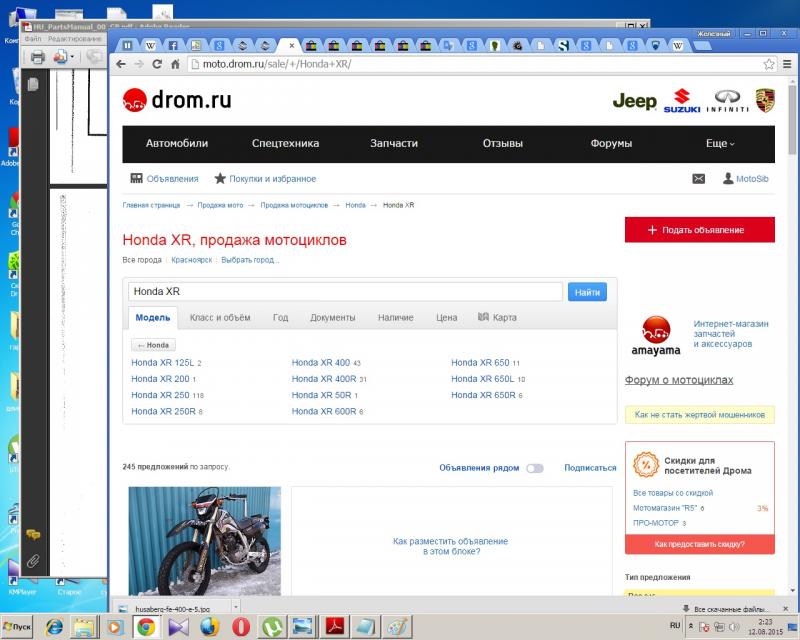This screenshot has width=800, height=640.
Task: Open Firefox from the taskbar
Action: (x=210, y=627)
